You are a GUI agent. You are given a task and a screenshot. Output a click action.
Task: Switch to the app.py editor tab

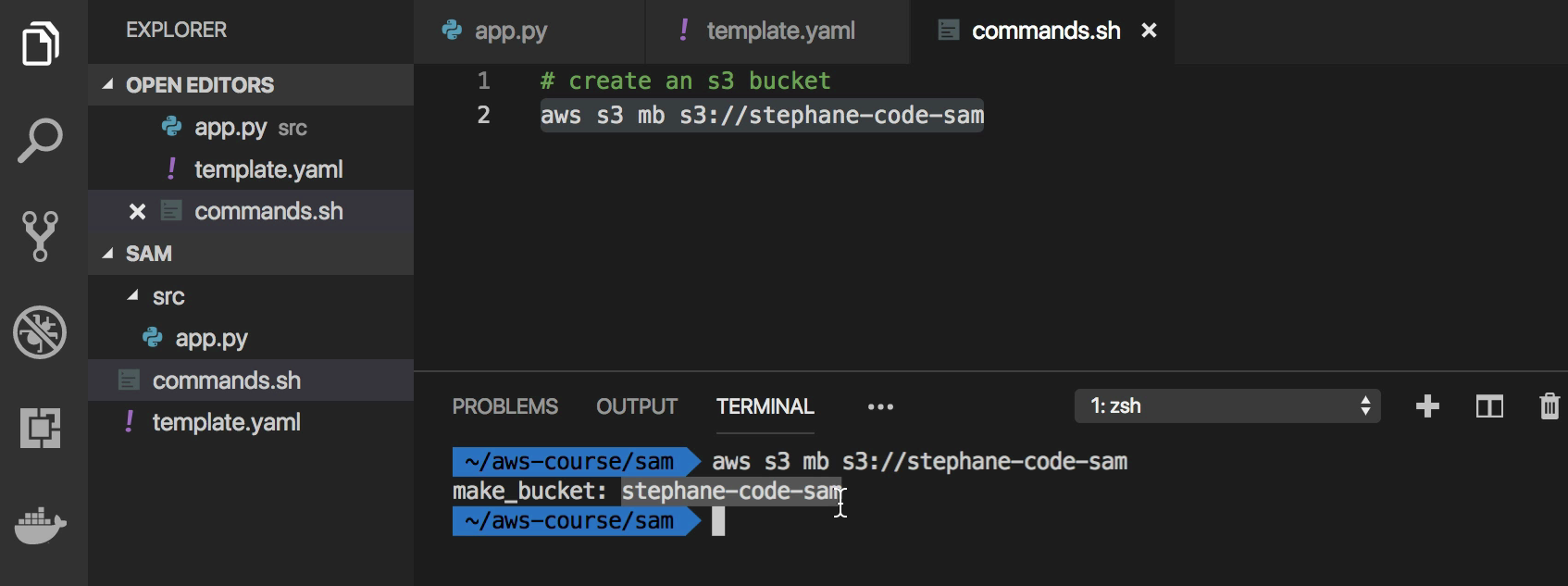529,31
